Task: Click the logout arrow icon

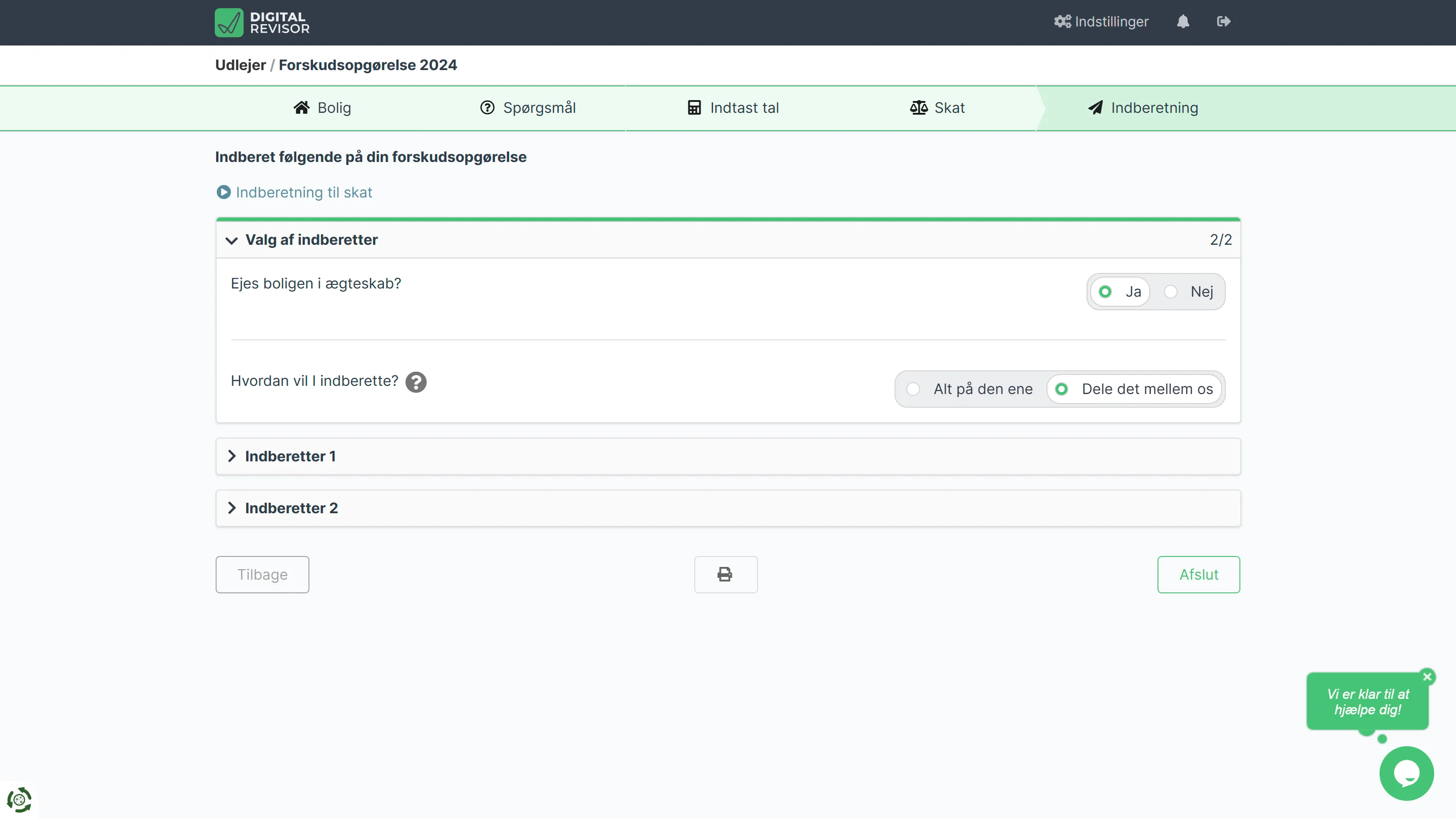Action: click(1223, 21)
